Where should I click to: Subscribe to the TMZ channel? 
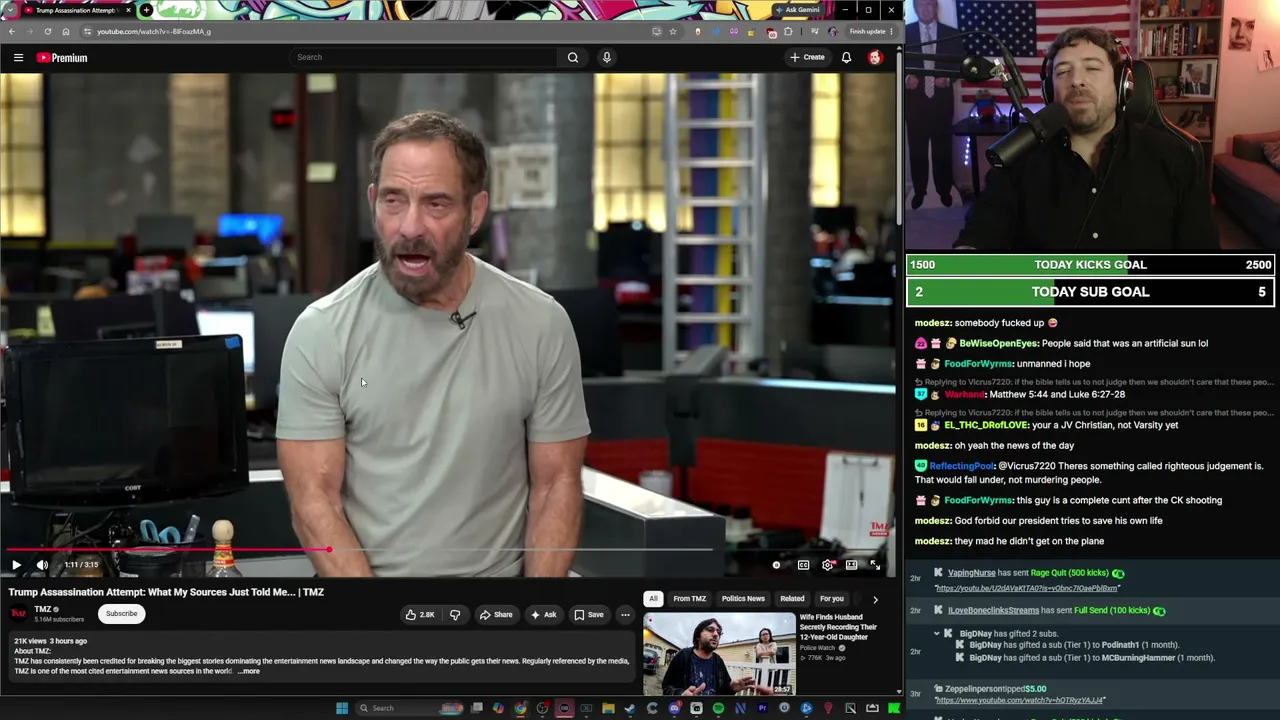122,614
